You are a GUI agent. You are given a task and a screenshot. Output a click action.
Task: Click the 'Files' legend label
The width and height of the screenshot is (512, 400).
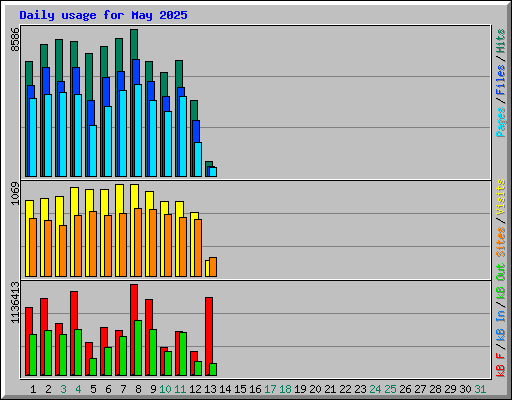(501, 80)
